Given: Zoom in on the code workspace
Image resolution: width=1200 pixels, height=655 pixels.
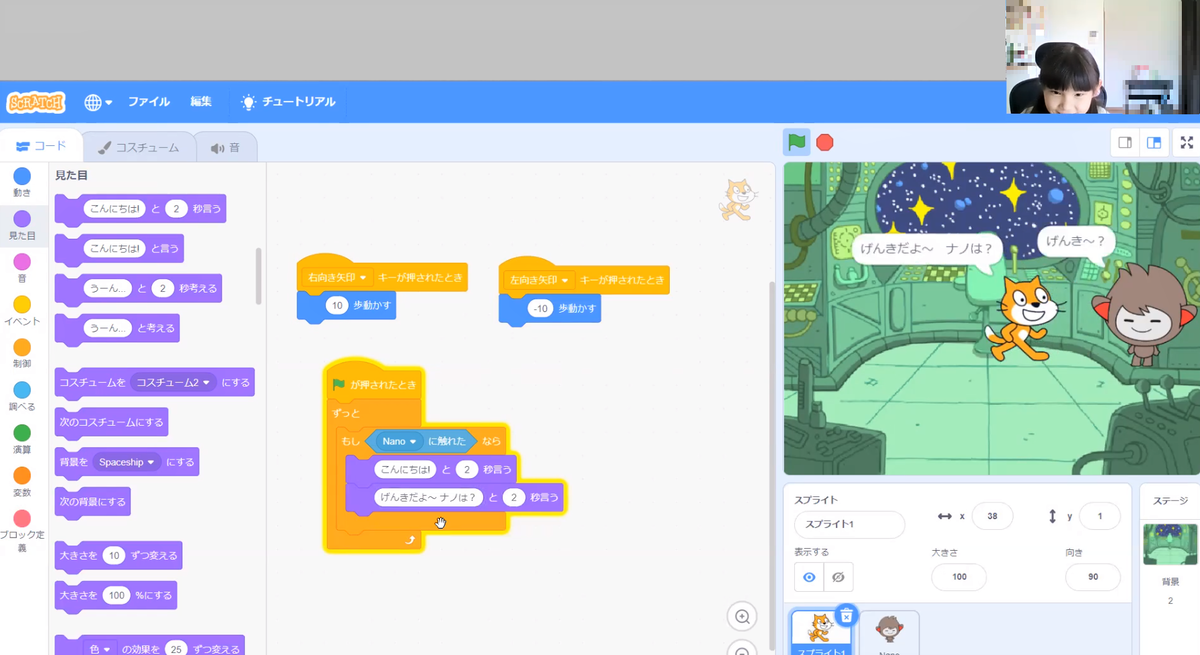Looking at the screenshot, I should tap(742, 617).
